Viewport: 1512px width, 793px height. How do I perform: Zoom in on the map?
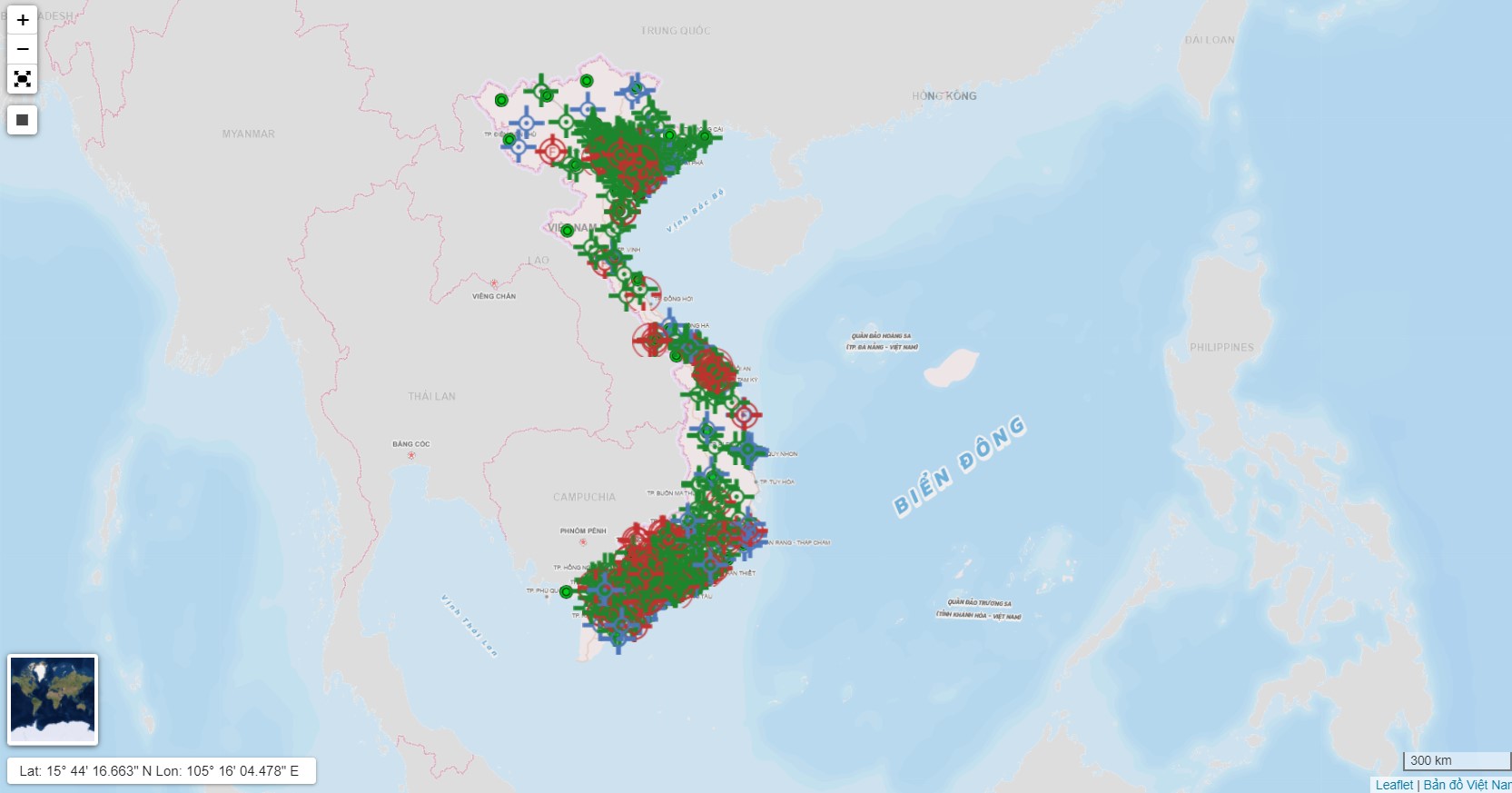pyautogui.click(x=23, y=20)
